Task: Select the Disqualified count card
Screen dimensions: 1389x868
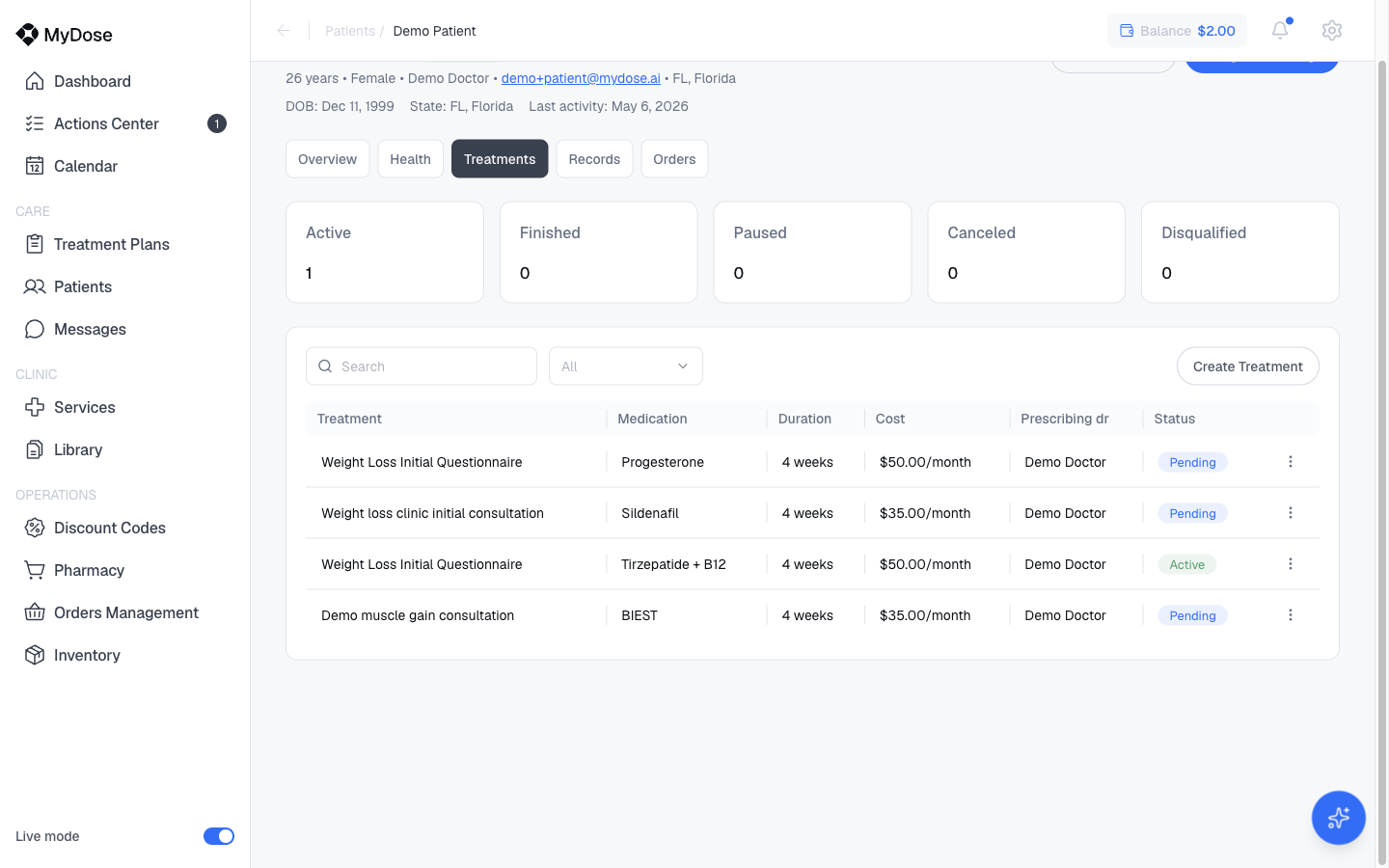Action: coord(1240,252)
